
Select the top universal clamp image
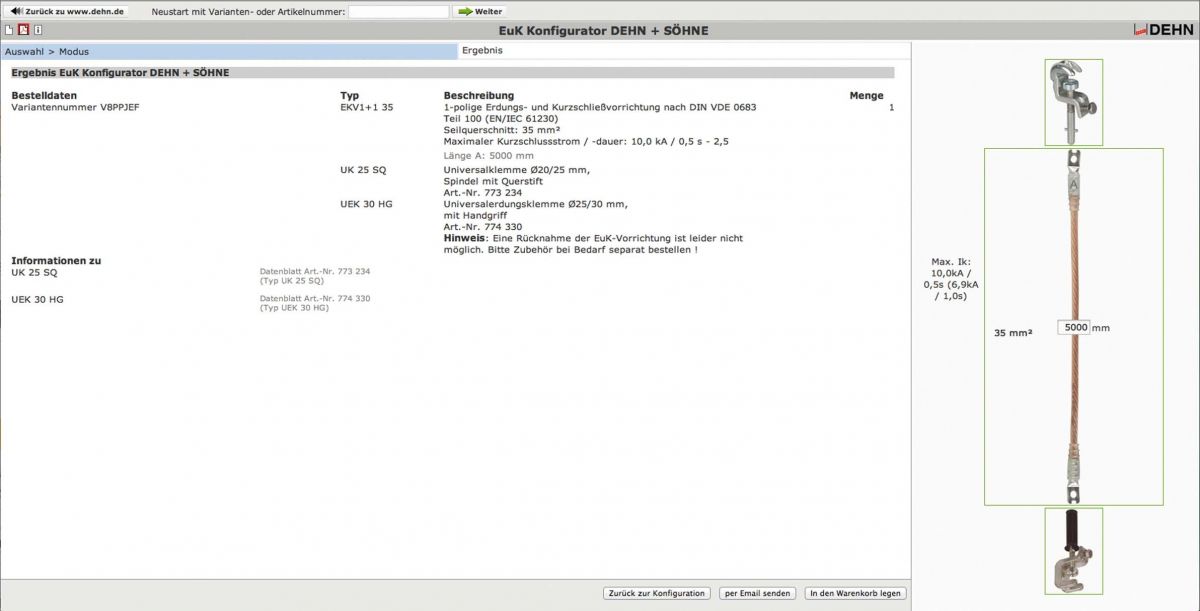1073,102
